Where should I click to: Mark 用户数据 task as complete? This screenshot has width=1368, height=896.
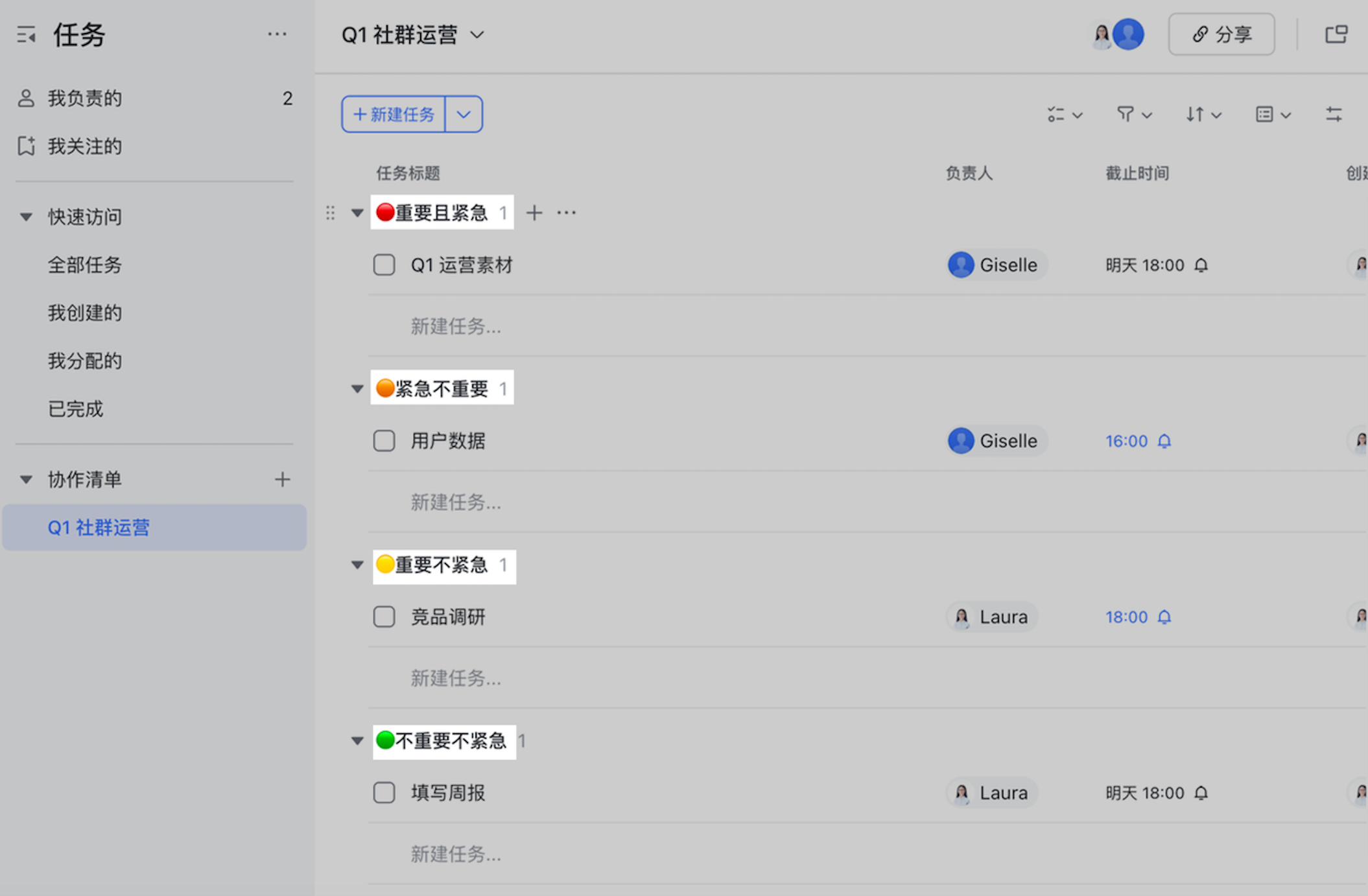pyautogui.click(x=384, y=441)
